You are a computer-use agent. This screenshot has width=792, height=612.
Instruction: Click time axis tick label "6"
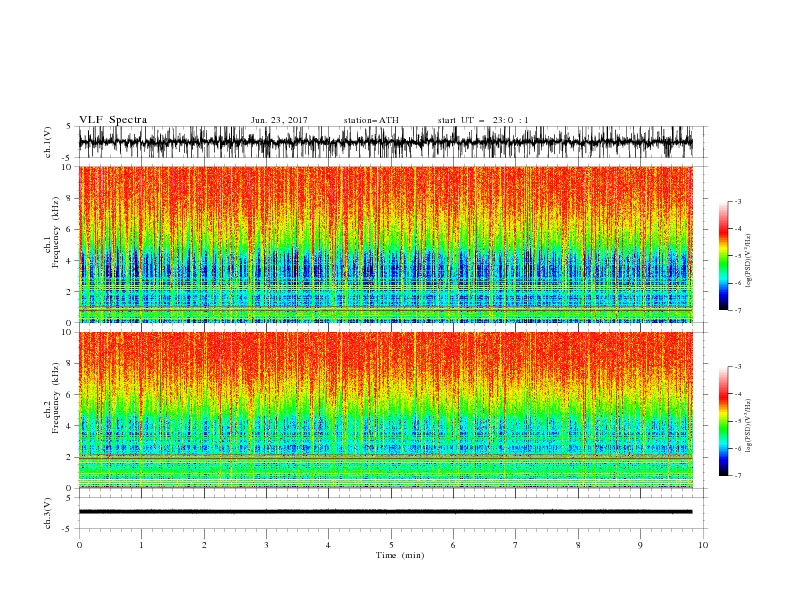pyautogui.click(x=453, y=545)
